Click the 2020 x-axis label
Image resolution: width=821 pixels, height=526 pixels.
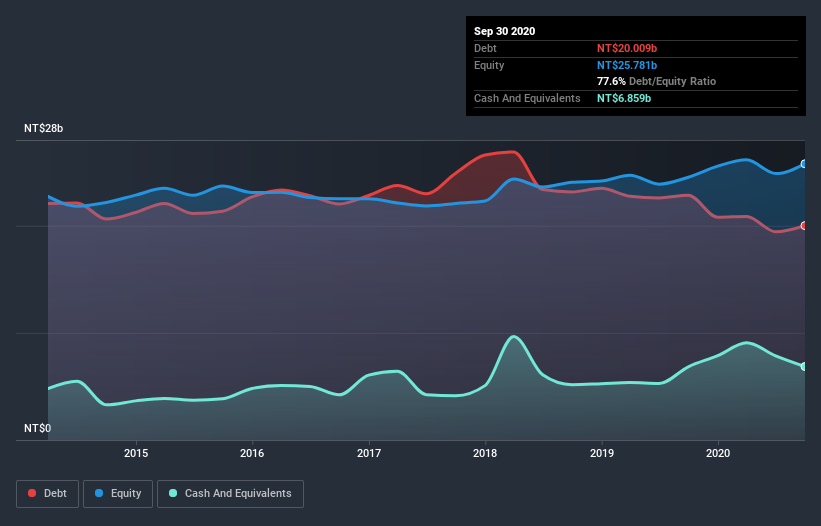tap(718, 453)
